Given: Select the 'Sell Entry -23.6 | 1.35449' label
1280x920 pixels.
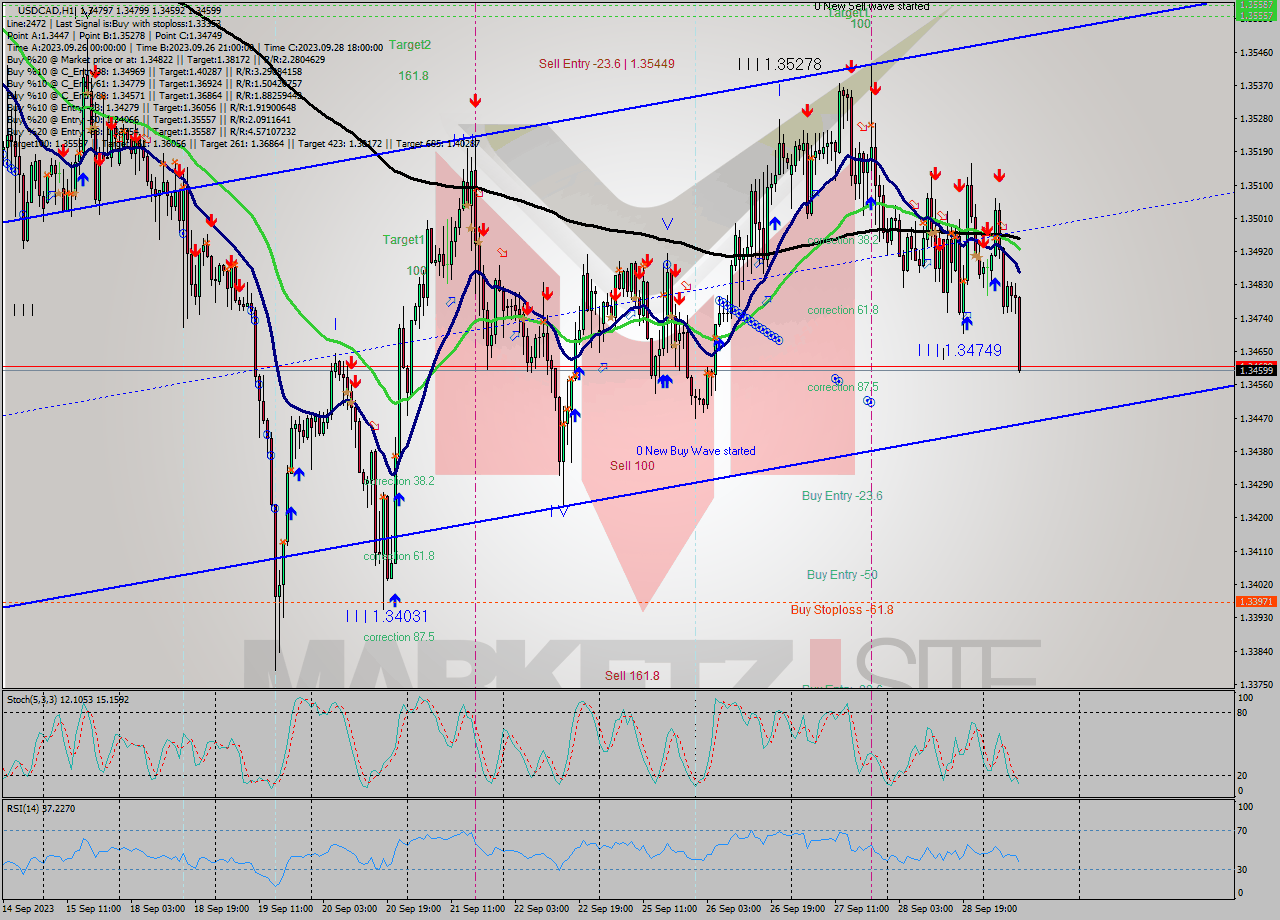Looking at the screenshot, I should pyautogui.click(x=607, y=64).
